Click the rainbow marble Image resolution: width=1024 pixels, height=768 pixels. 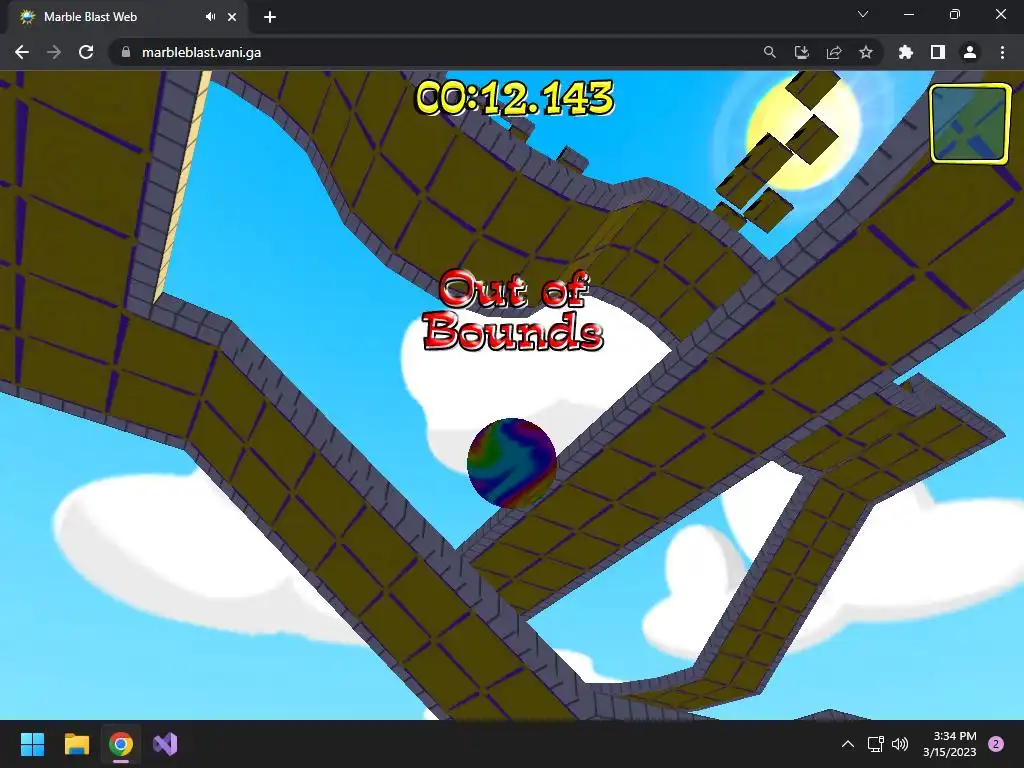point(512,463)
